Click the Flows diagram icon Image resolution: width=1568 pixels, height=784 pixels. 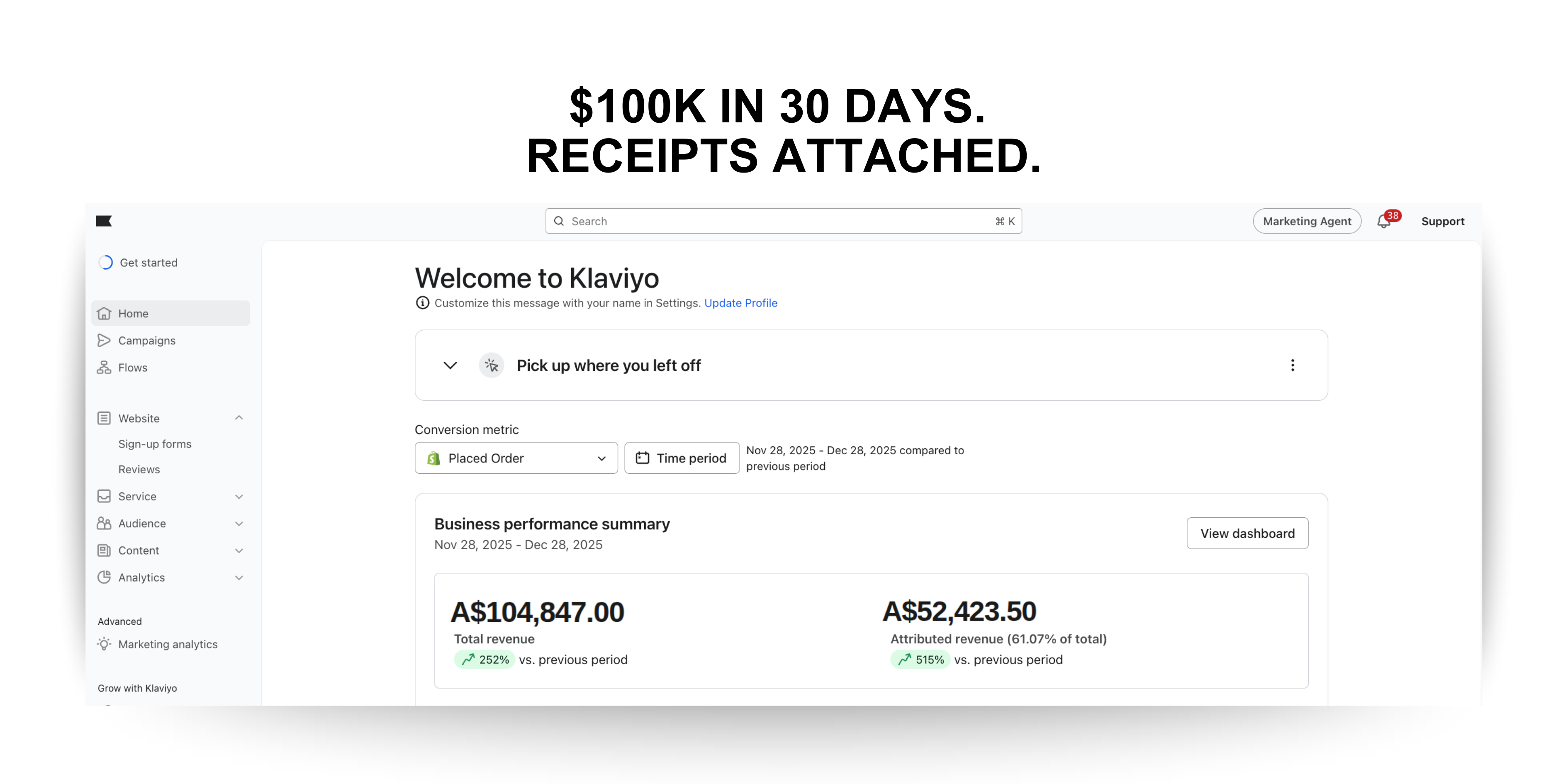104,368
